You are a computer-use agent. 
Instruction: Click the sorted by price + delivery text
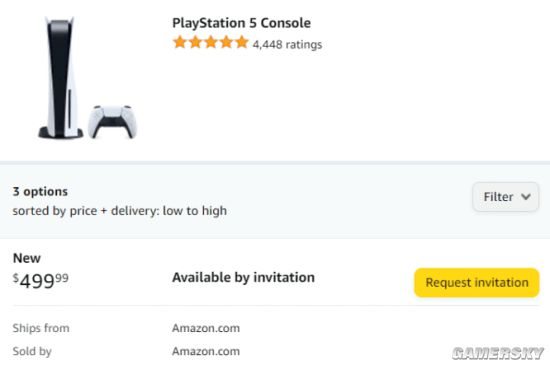120,211
